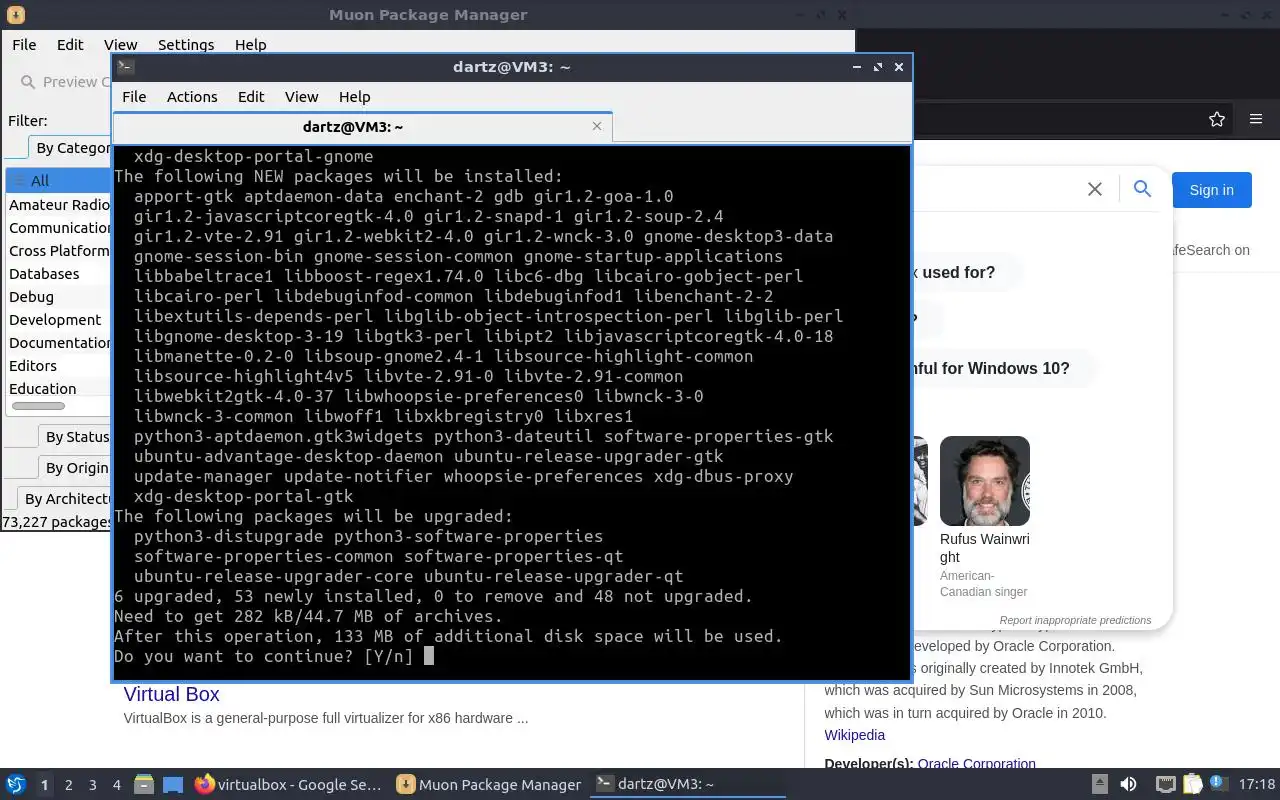1280x800 pixels.
Task: Expand the By Architecture filter in Muon
Action: [x=63, y=499]
